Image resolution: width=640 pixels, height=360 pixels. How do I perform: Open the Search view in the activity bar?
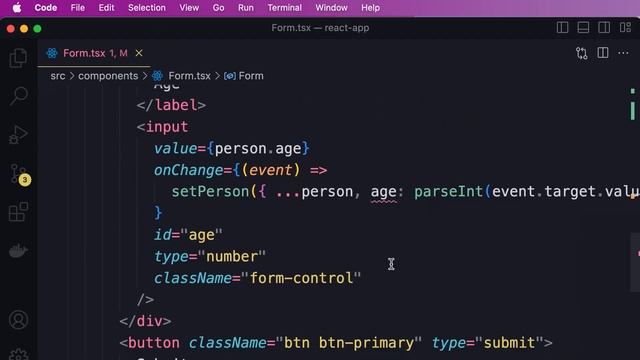18,96
